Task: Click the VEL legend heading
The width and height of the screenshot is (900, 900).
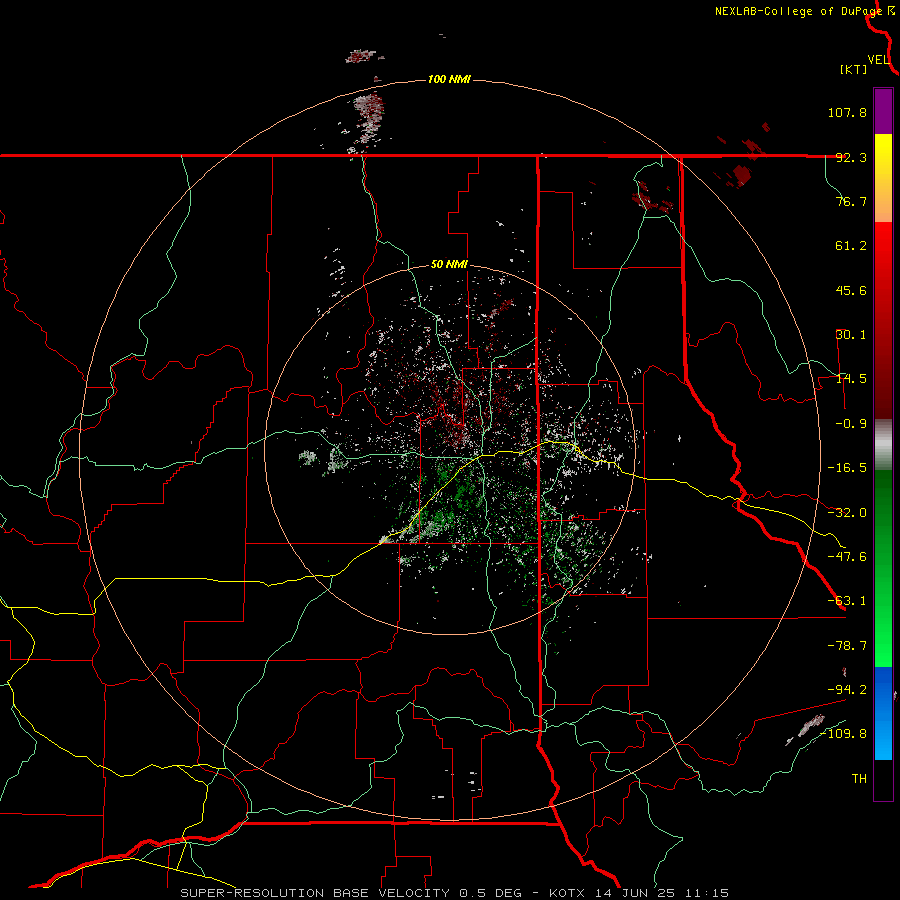Action: [x=878, y=60]
